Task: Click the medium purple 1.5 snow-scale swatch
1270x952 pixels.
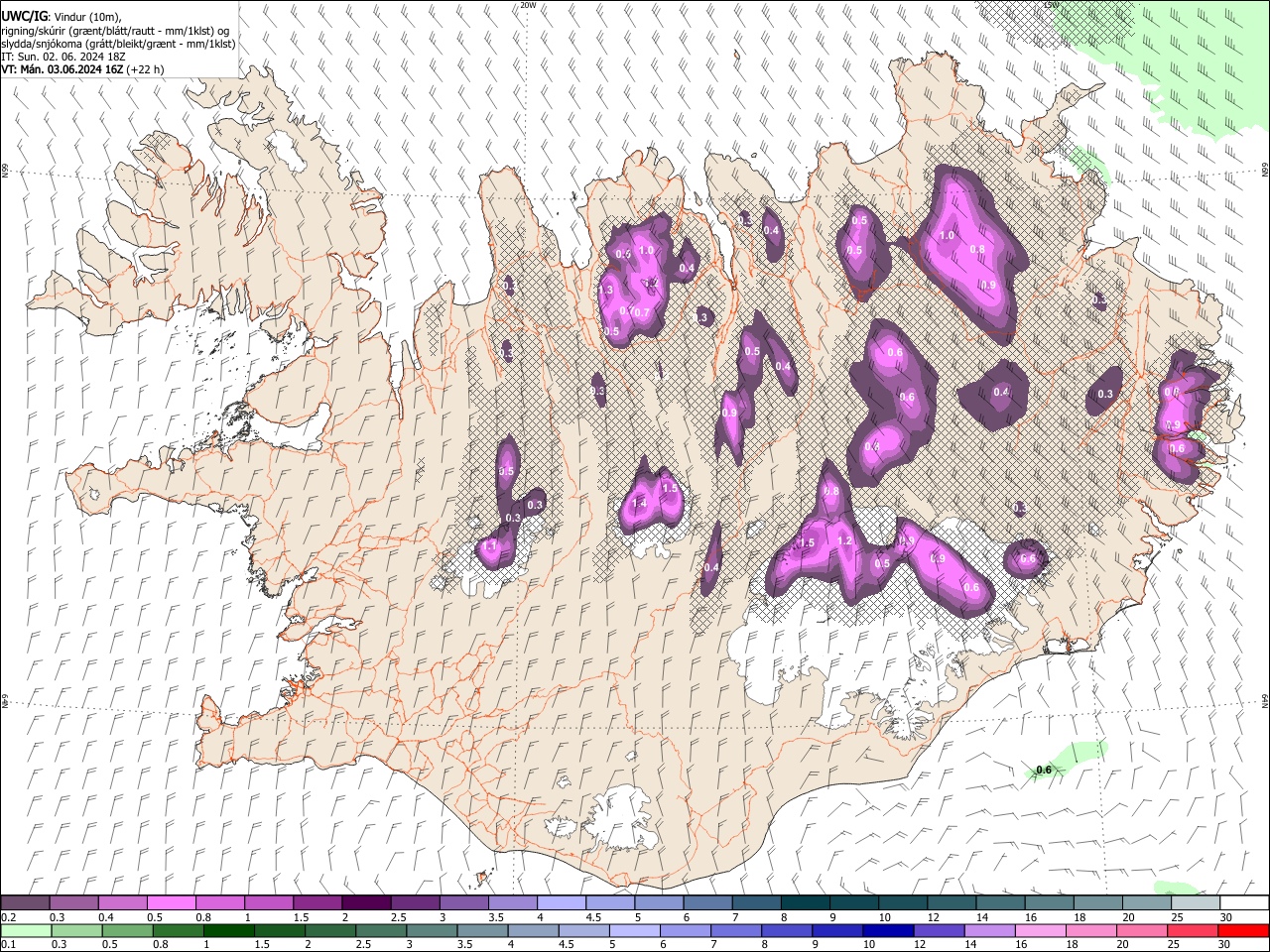Action: click(317, 903)
